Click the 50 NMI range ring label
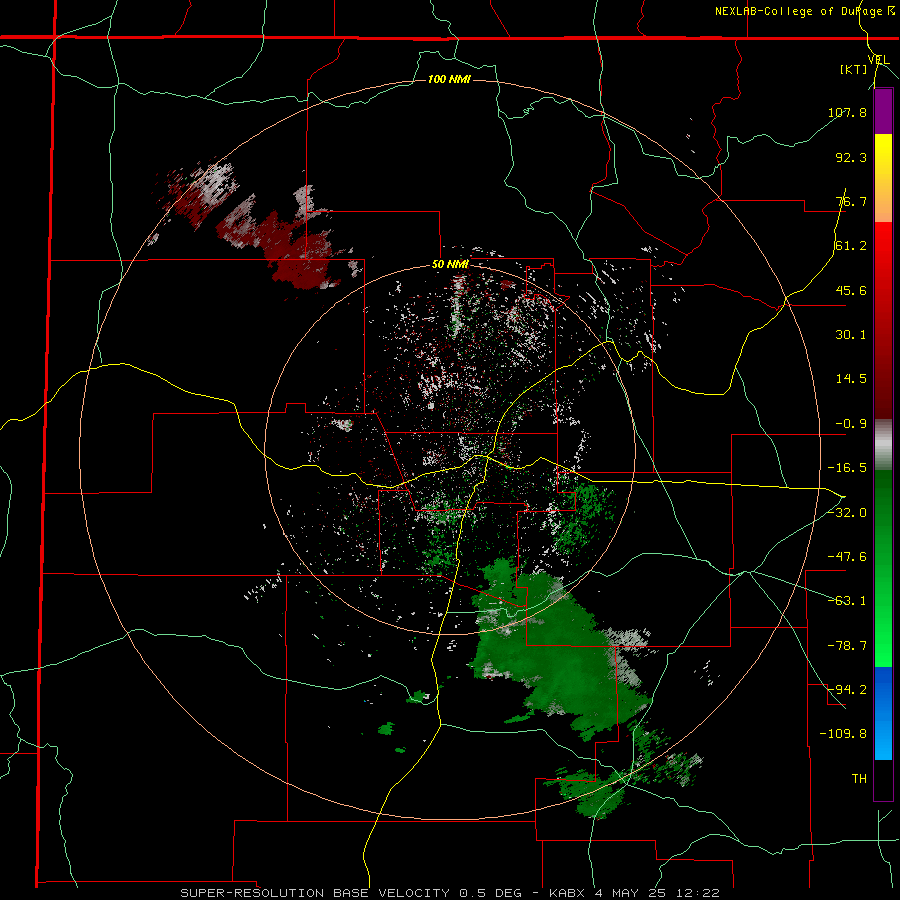Viewport: 900px width, 900px height. (x=450, y=265)
